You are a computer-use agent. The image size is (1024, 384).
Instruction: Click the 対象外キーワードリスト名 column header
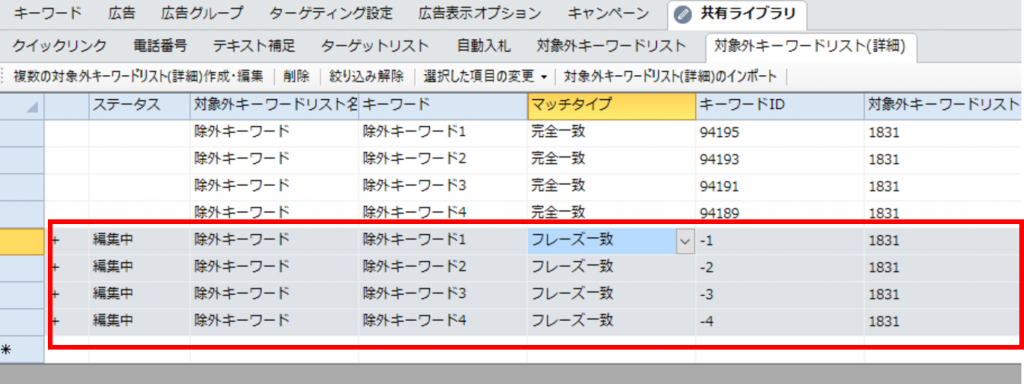click(274, 106)
